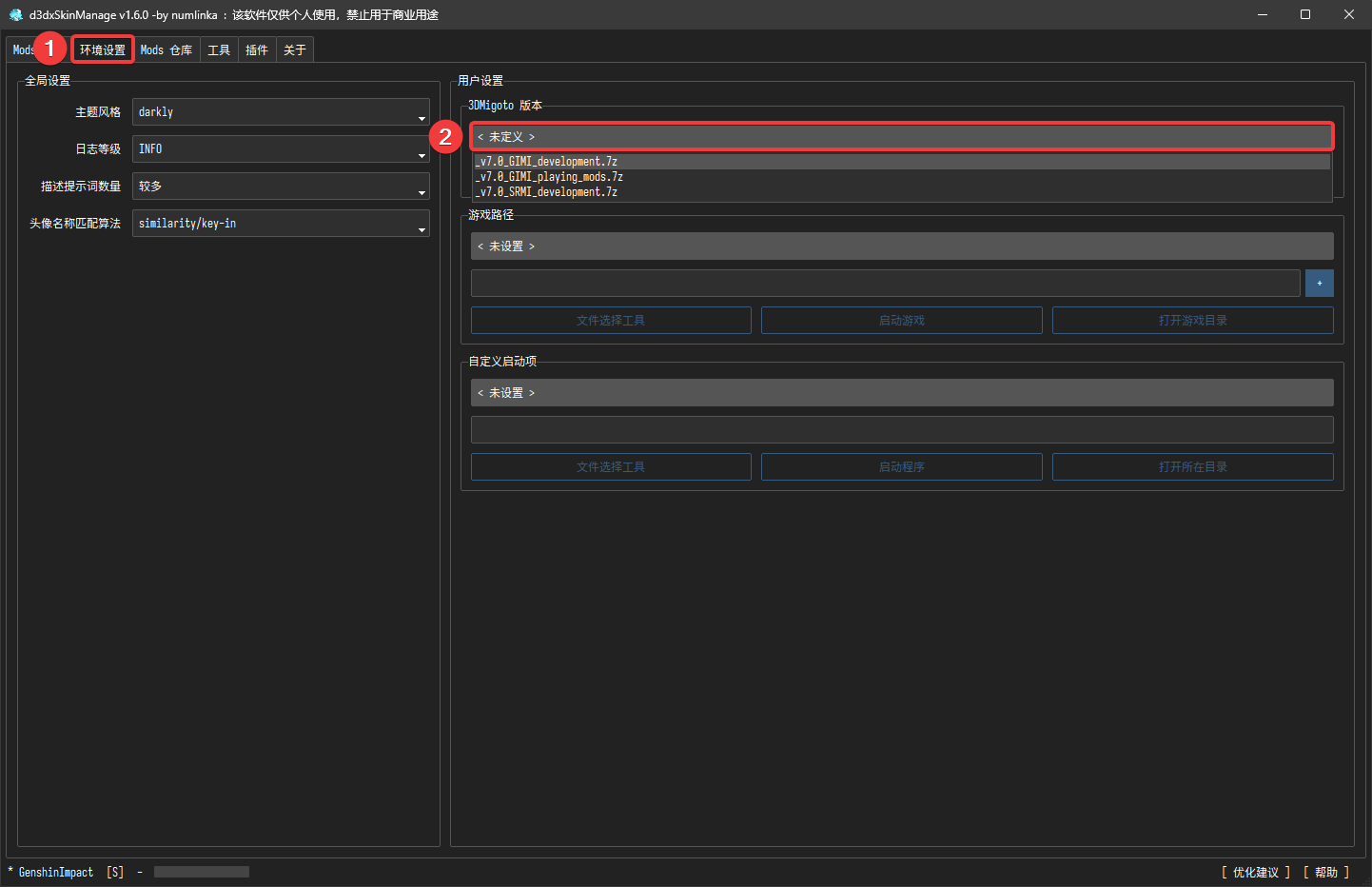Minimize the d3dxSkinManage window

click(x=1263, y=14)
